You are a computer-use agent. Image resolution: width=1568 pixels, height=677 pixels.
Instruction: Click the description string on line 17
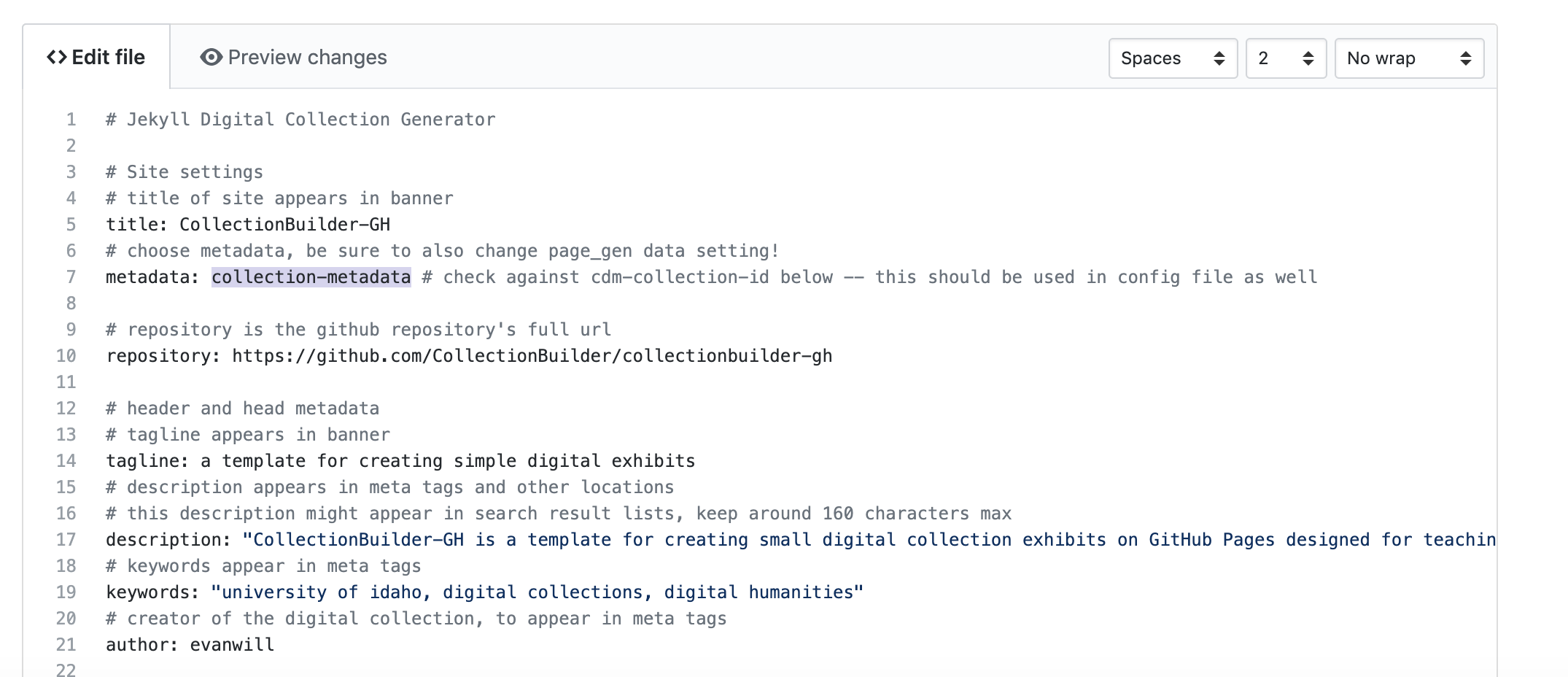(868, 540)
